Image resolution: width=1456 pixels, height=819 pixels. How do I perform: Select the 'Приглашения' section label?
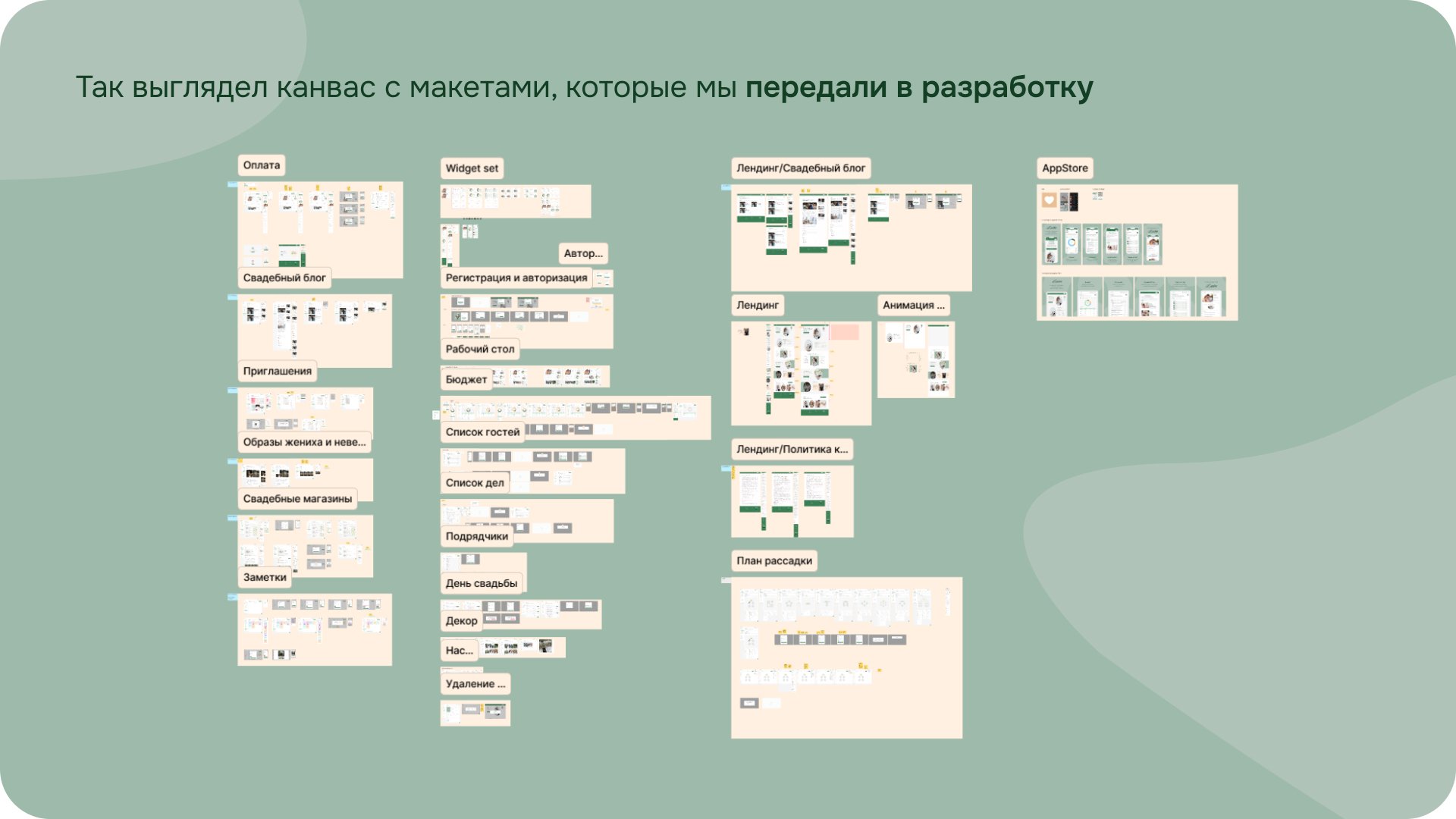(277, 372)
